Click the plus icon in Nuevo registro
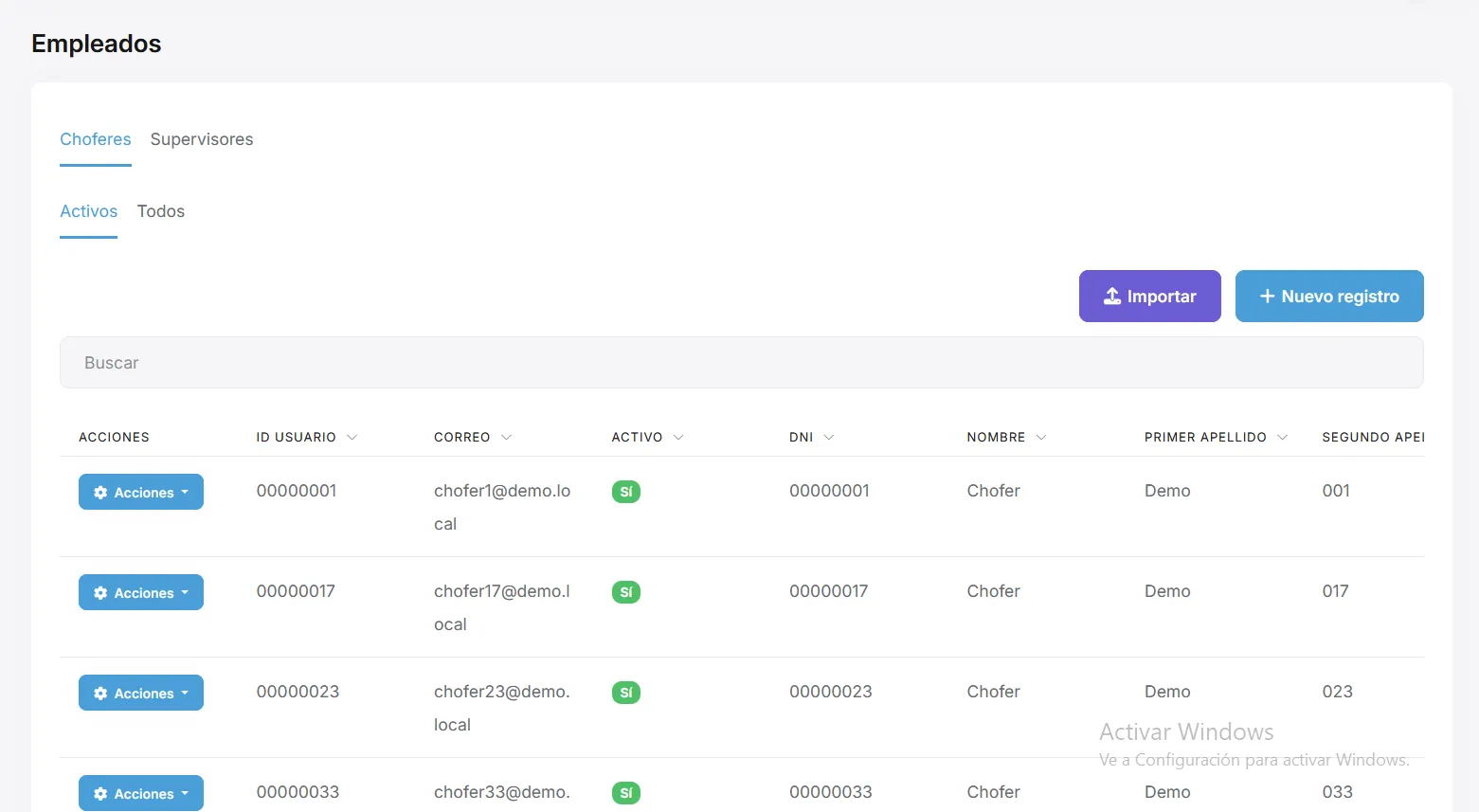Viewport: 1479px width, 812px height. [x=1267, y=297]
